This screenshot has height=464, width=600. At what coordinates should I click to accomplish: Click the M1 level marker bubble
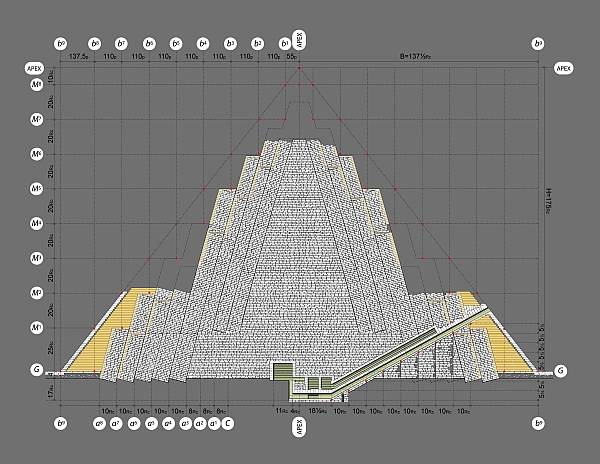point(37,327)
